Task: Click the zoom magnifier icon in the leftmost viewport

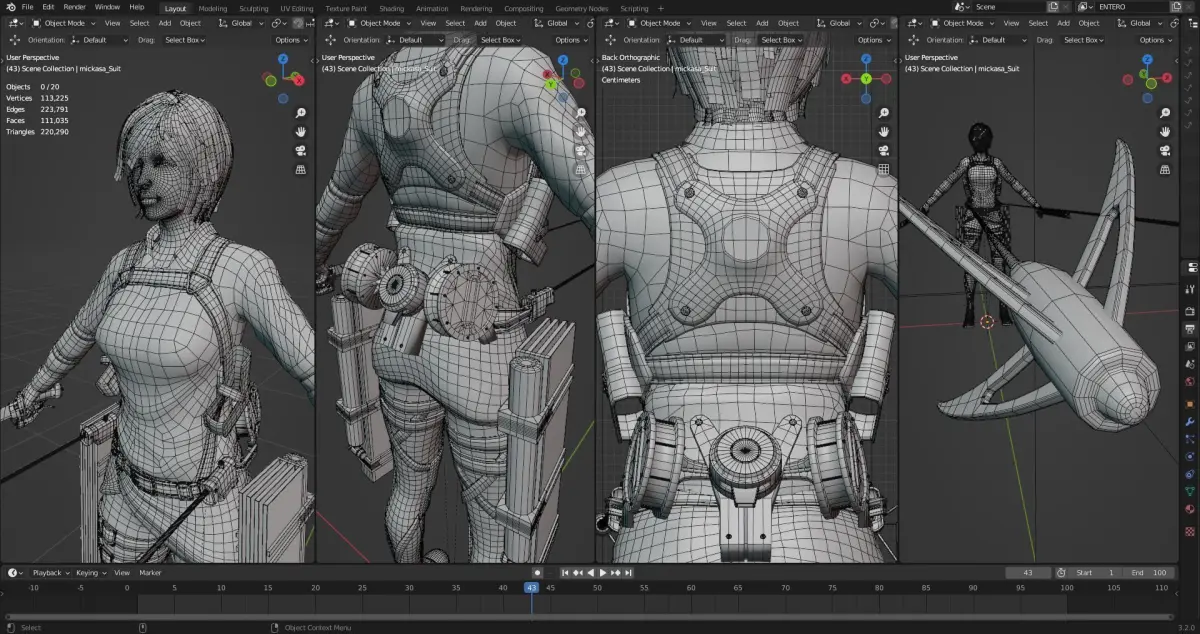Action: coord(300,113)
